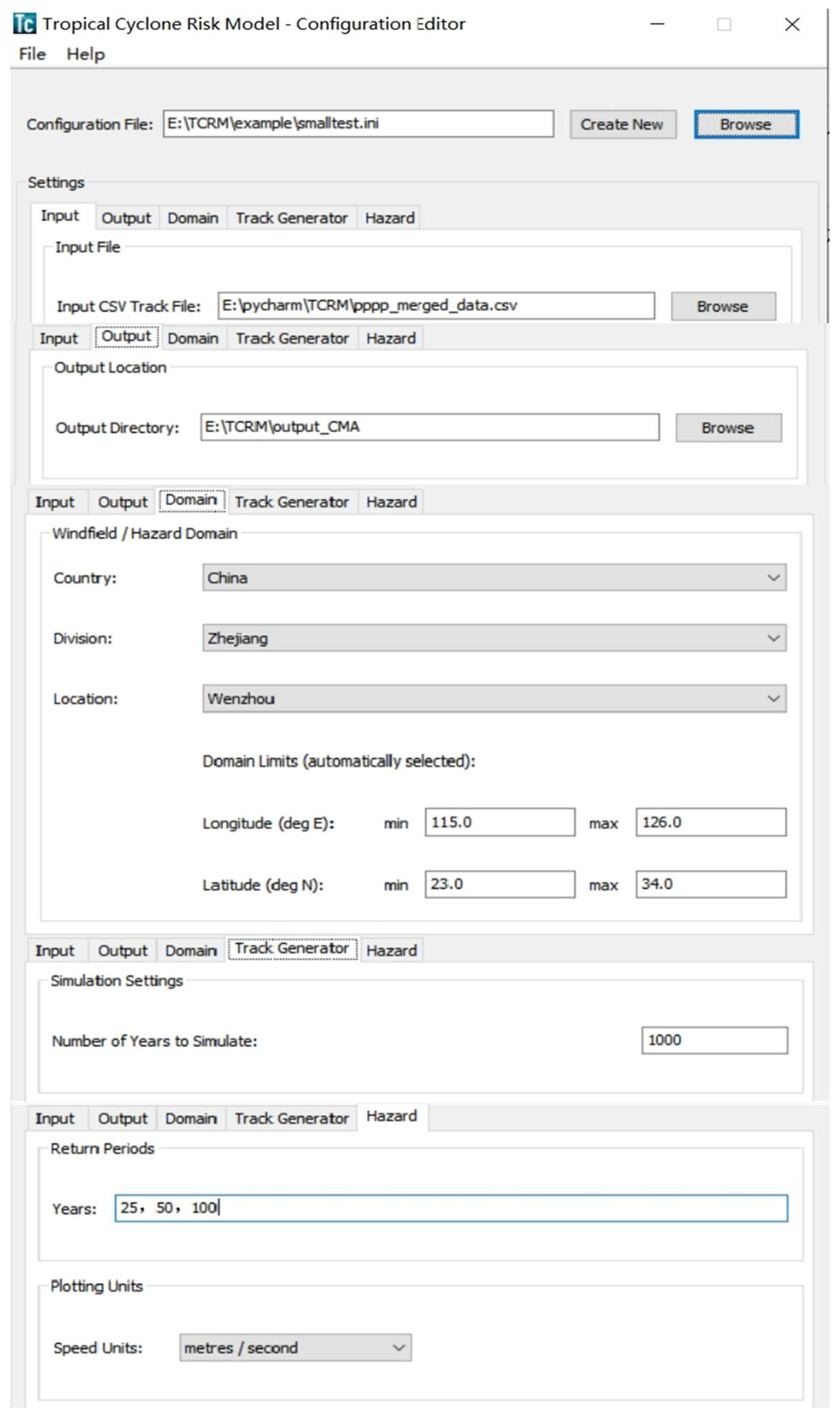Click the Track Generator tab above the Input File group
The image size is (840, 1418).
point(292,218)
